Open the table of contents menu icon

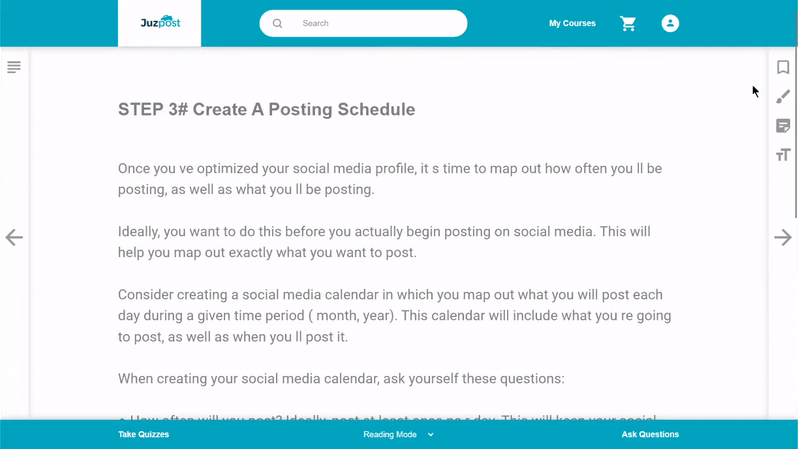pos(14,67)
